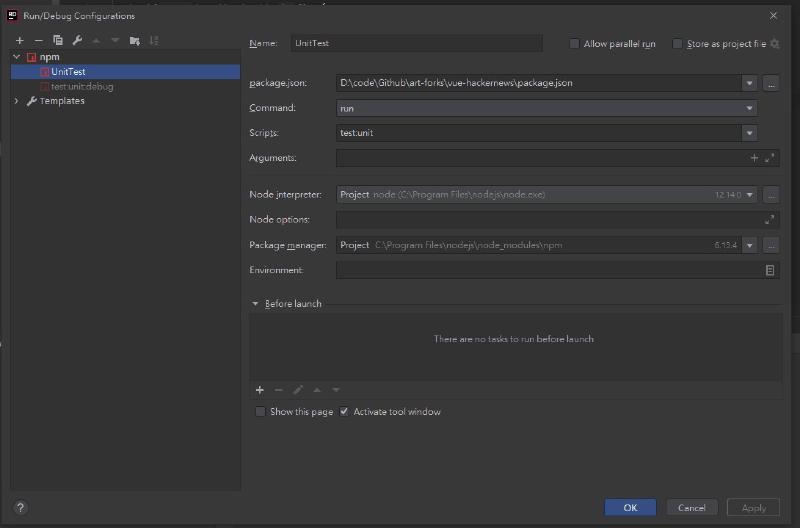Collapse the Before launch section
The height and width of the screenshot is (528, 800).
256,304
